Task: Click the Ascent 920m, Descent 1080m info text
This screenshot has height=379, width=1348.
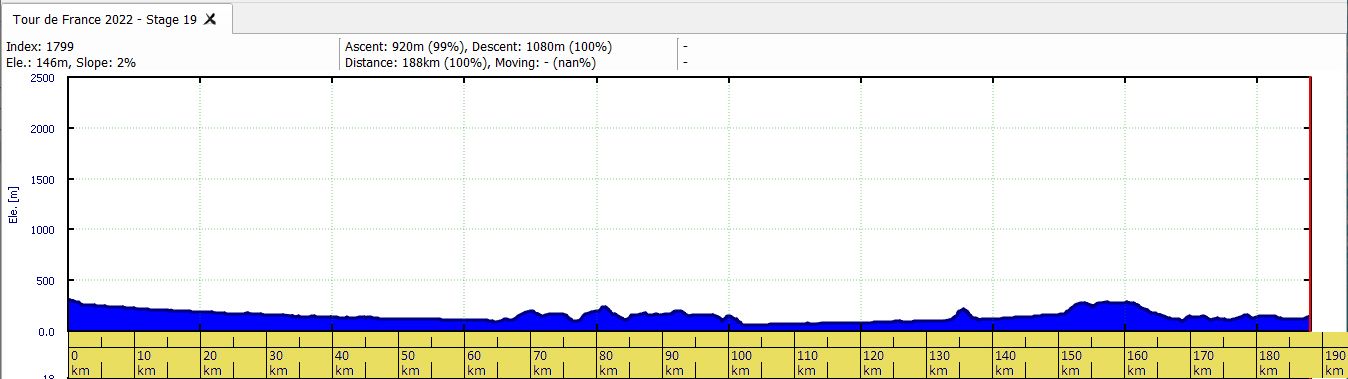Action: pos(478,47)
